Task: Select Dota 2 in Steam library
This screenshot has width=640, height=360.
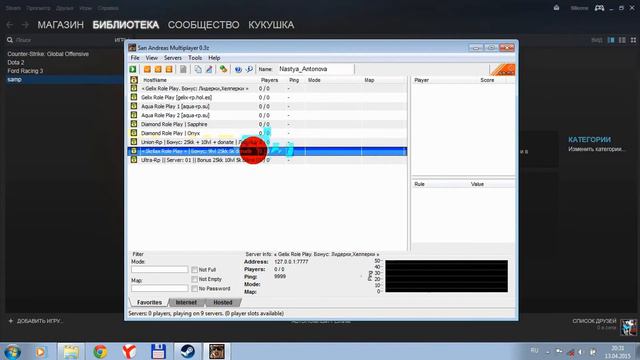Action: 16,62
